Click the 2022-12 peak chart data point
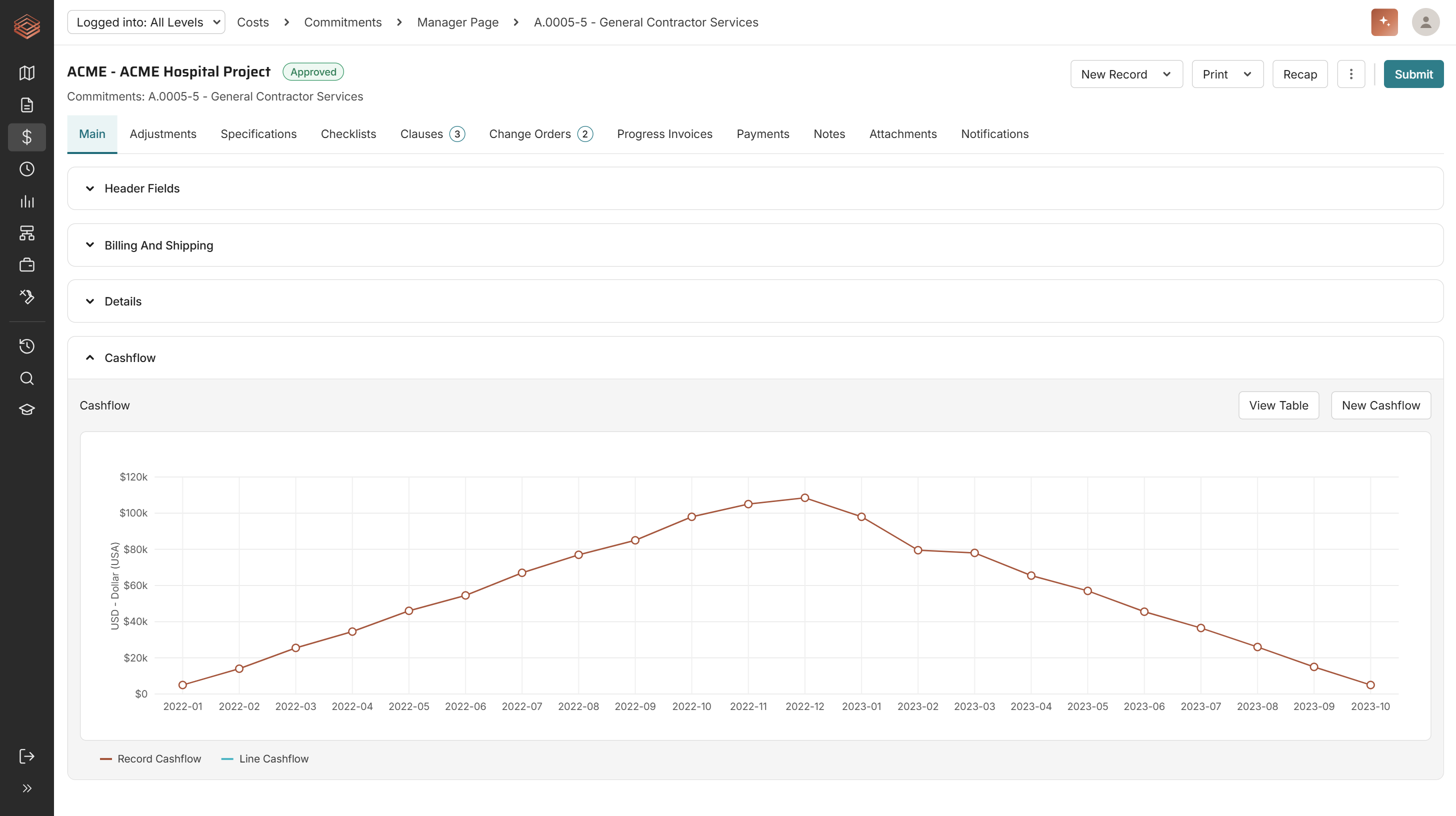This screenshot has width=1456, height=816. coord(804,498)
